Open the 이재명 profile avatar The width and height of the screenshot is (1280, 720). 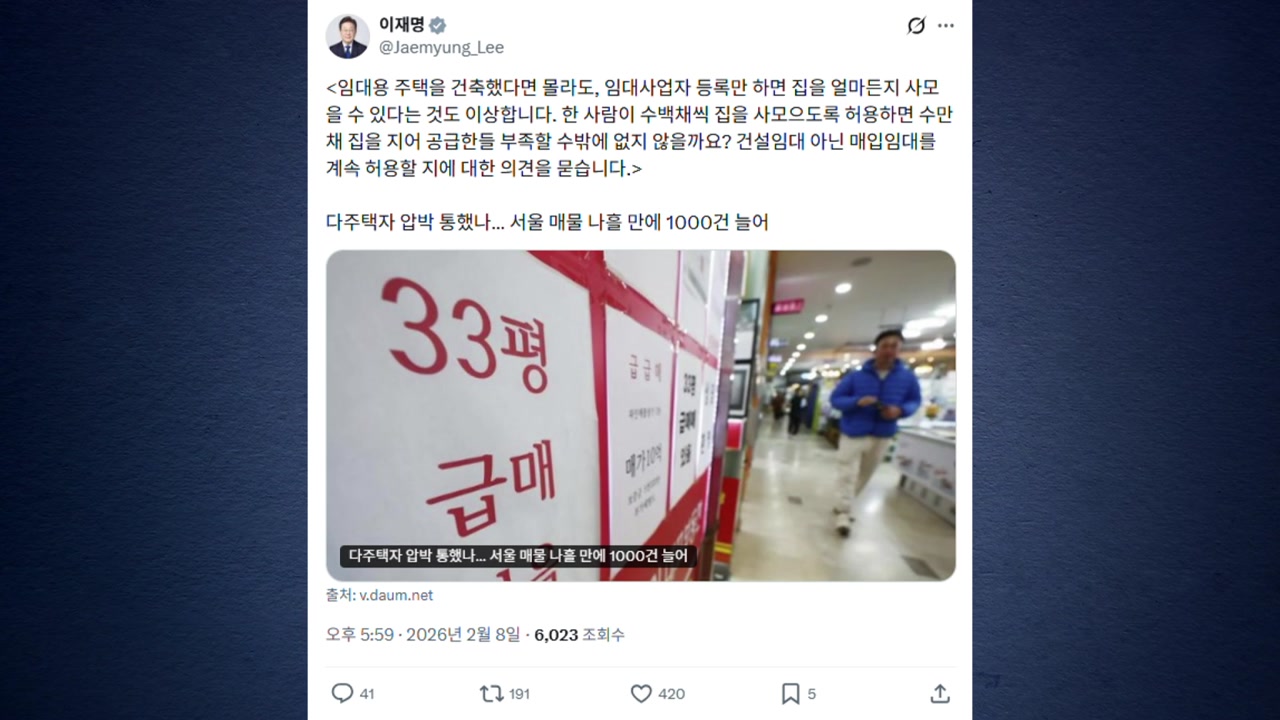pyautogui.click(x=348, y=37)
